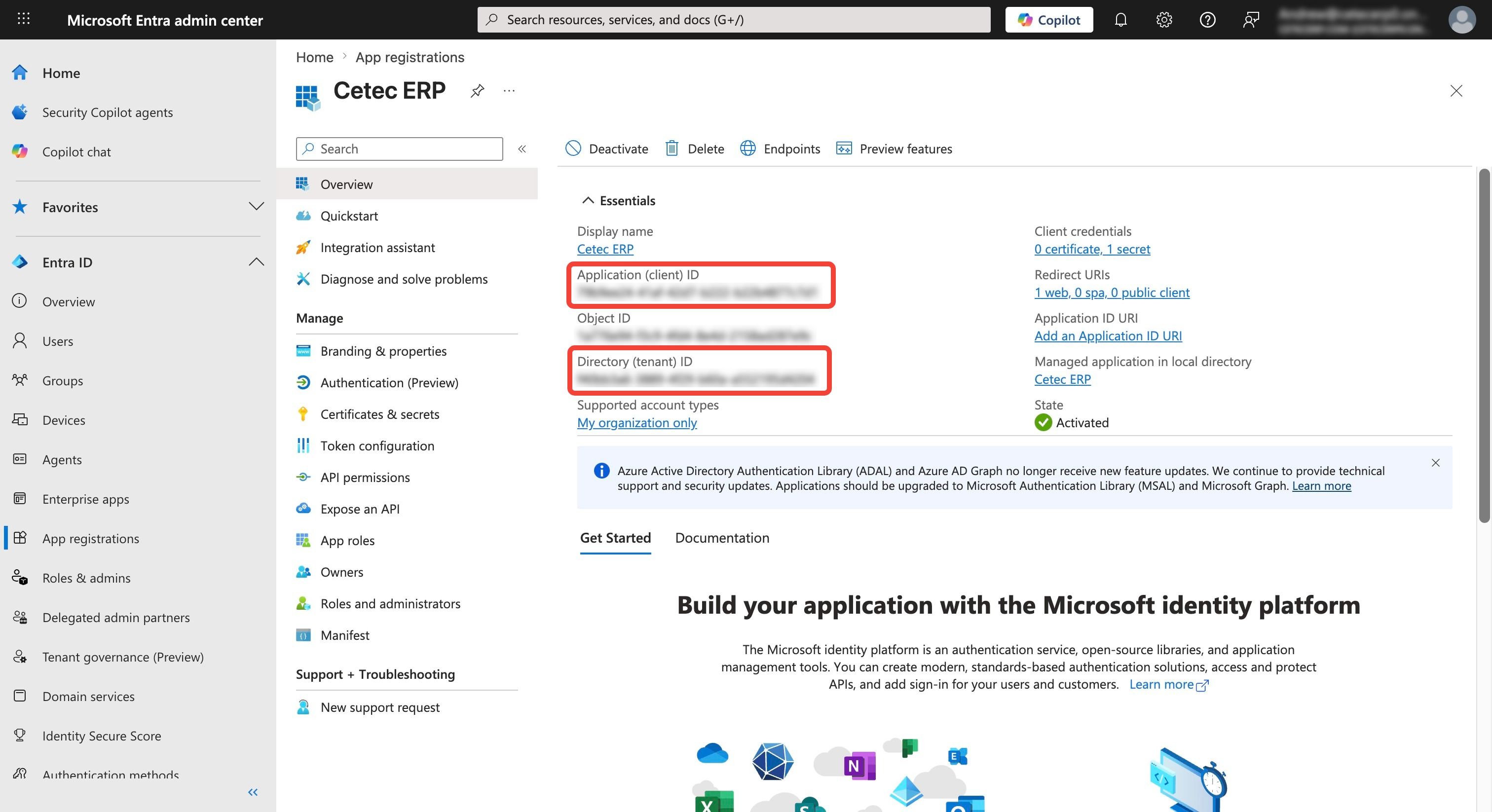The width and height of the screenshot is (1492, 812).
Task: Click the App registrations breadcrumb
Action: click(x=410, y=57)
